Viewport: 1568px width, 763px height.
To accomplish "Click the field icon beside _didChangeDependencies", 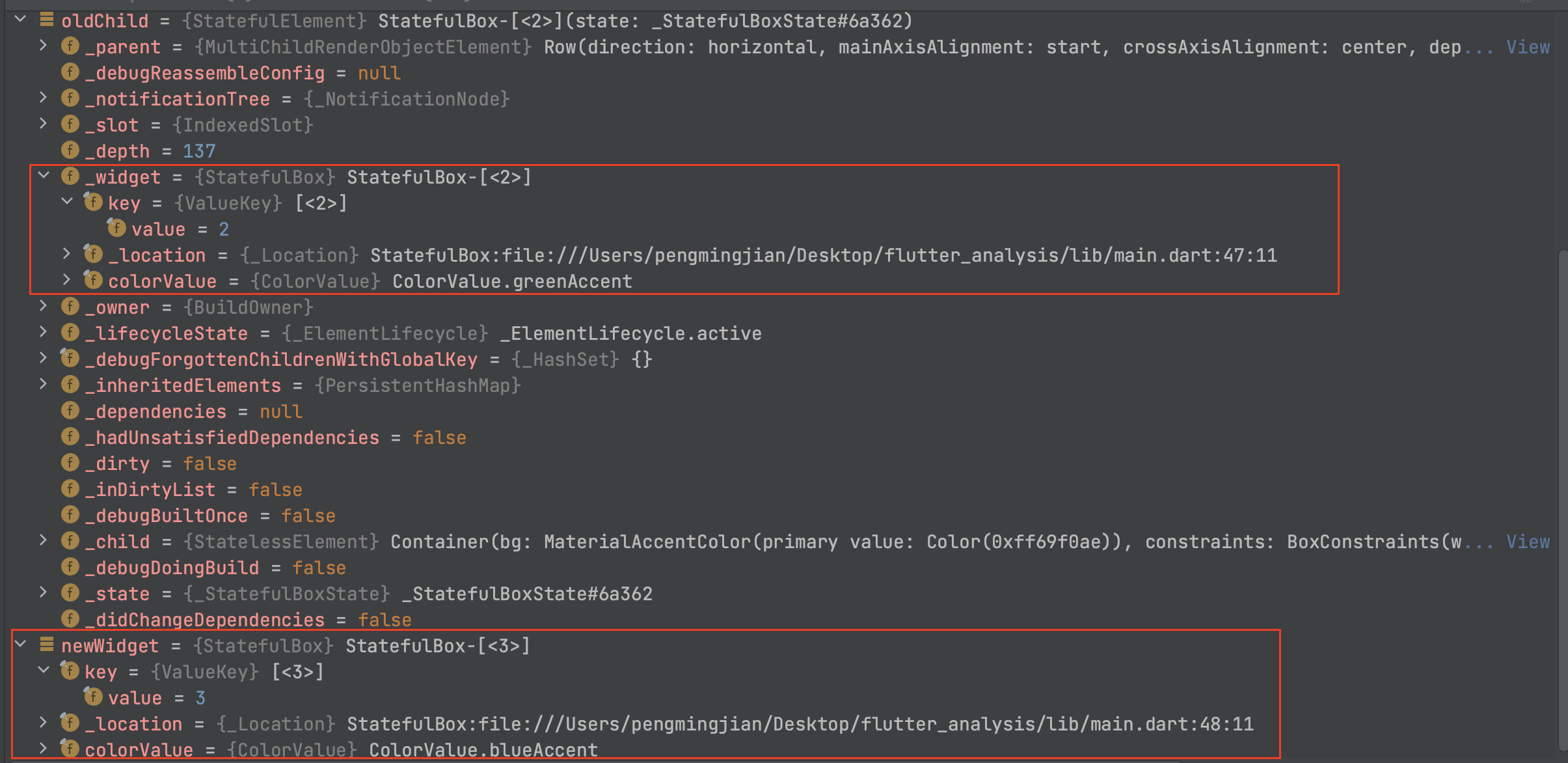I will [70, 619].
